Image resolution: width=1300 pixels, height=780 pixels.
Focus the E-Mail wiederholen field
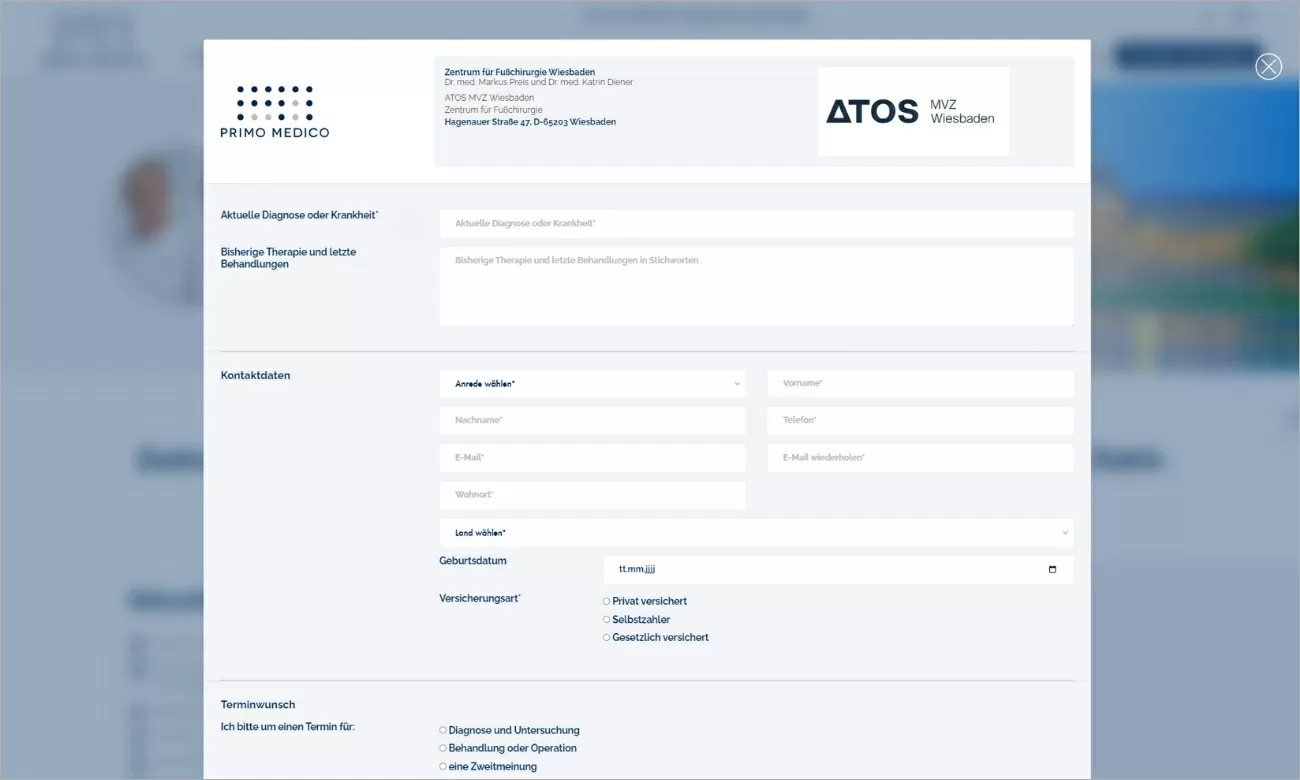(919, 457)
